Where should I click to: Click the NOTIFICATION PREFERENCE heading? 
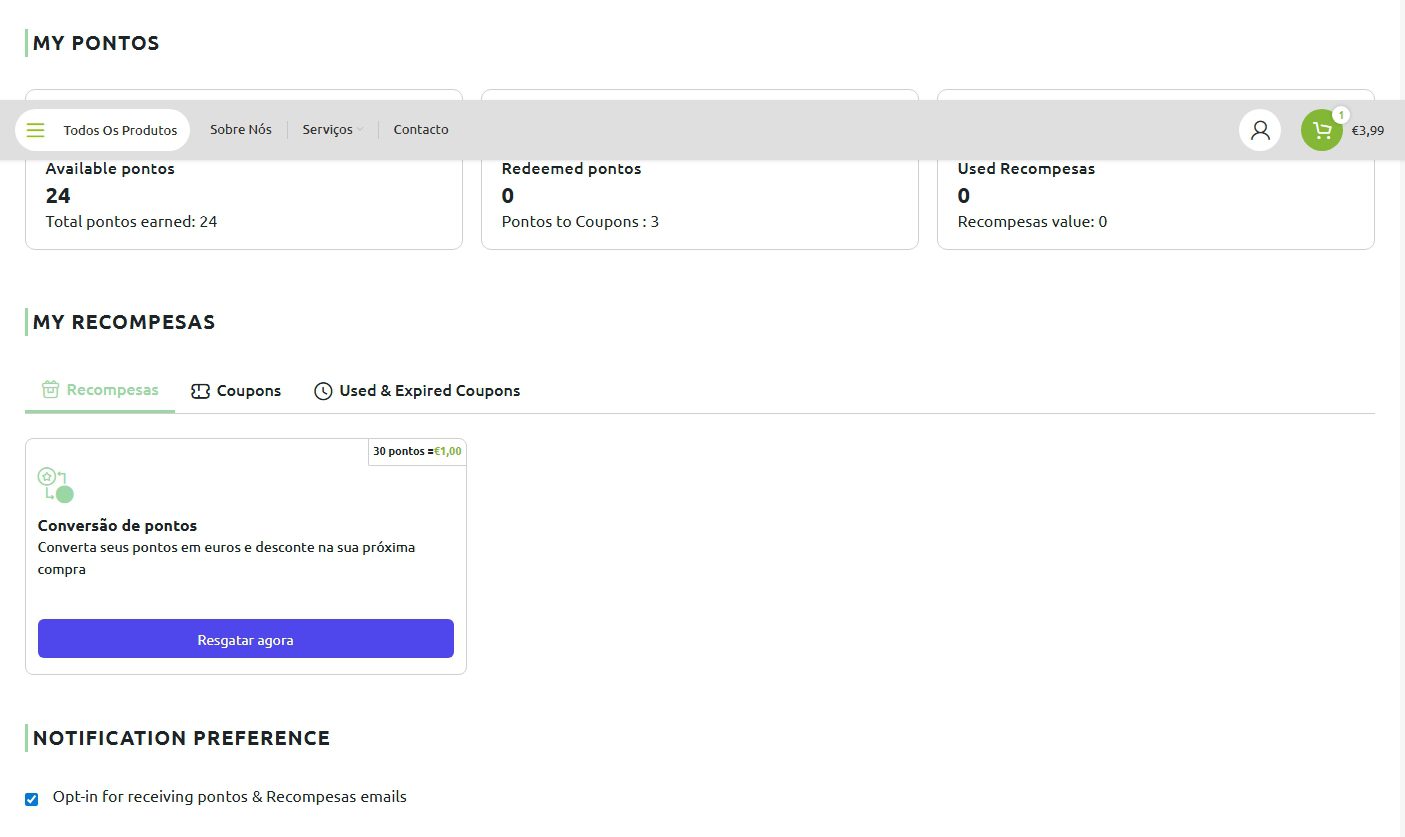(181, 738)
